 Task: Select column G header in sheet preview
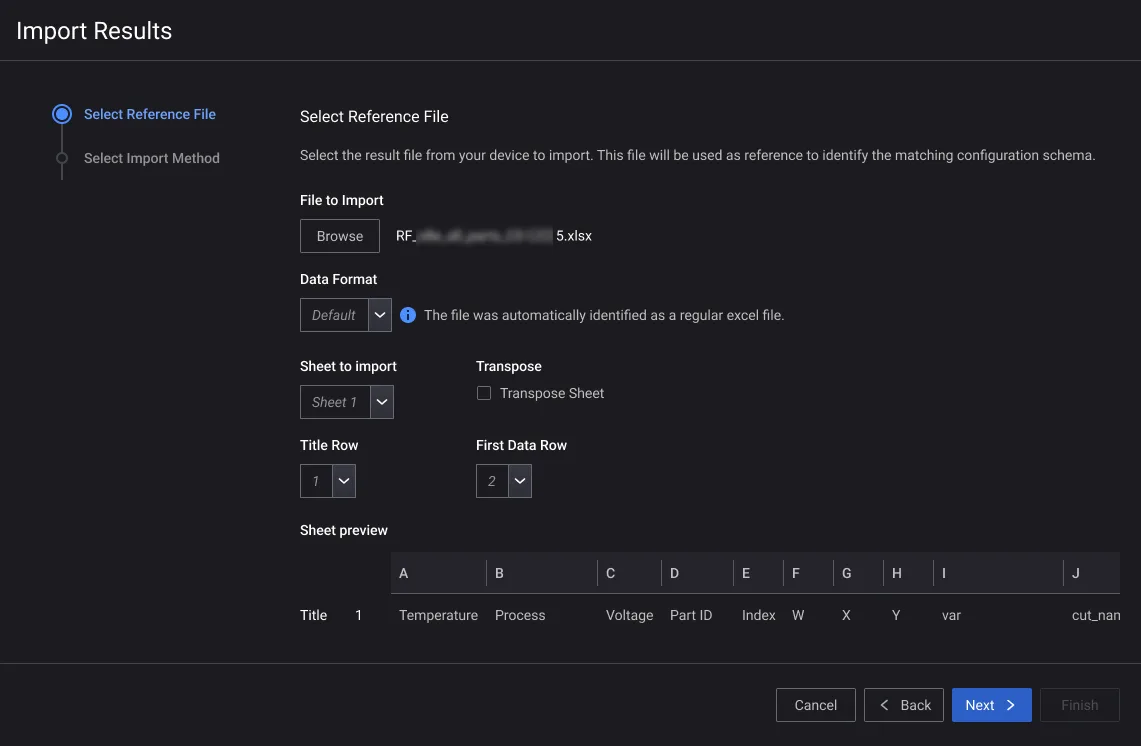point(859,573)
